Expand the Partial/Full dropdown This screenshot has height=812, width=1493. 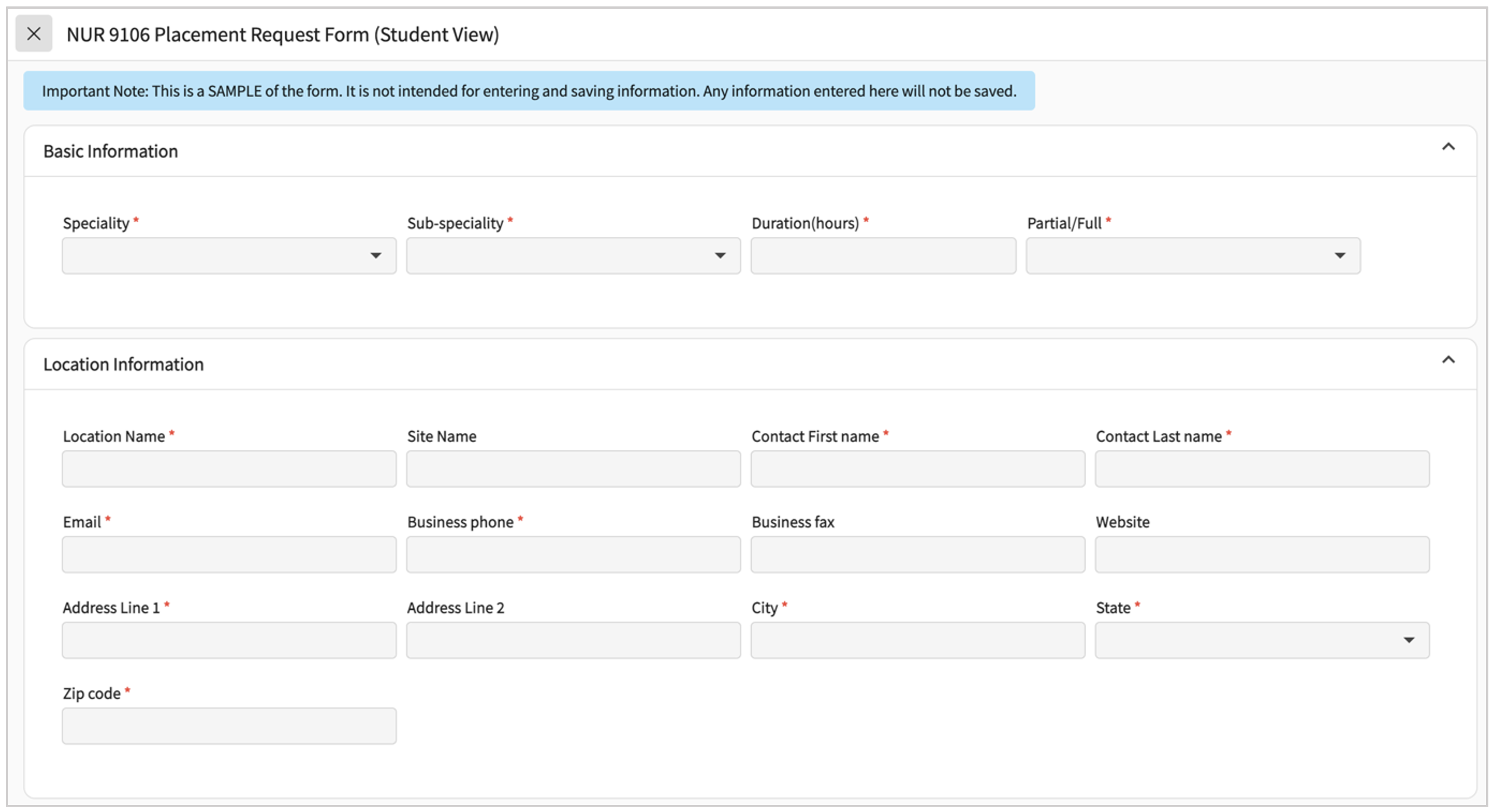click(x=1193, y=256)
